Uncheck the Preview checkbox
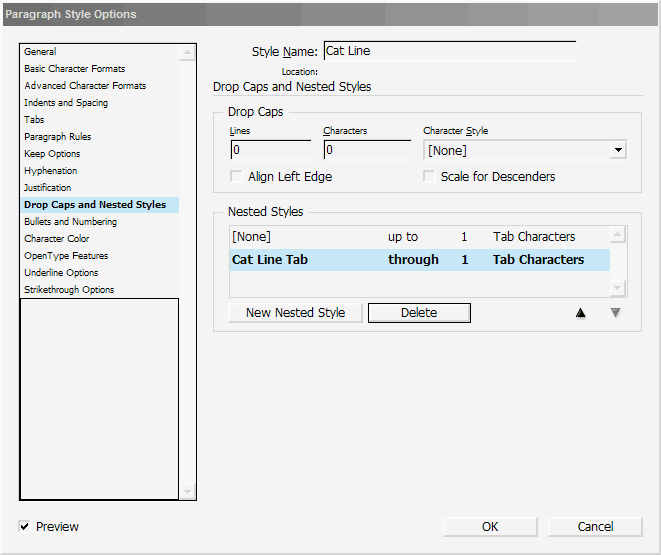The width and height of the screenshot is (661, 555). tap(25, 527)
